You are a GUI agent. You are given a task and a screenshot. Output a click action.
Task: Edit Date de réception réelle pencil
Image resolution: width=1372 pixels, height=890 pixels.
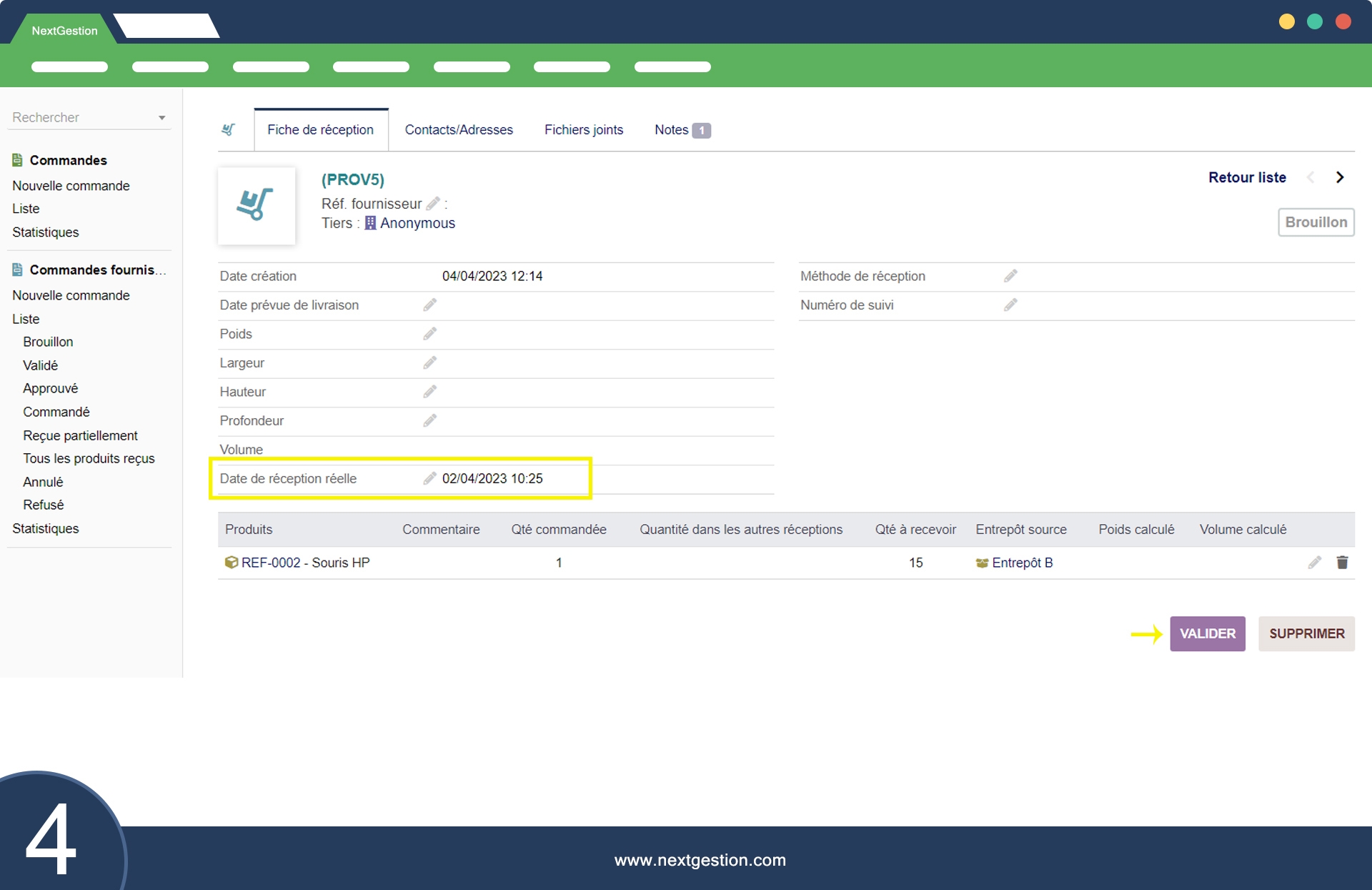pyautogui.click(x=429, y=478)
